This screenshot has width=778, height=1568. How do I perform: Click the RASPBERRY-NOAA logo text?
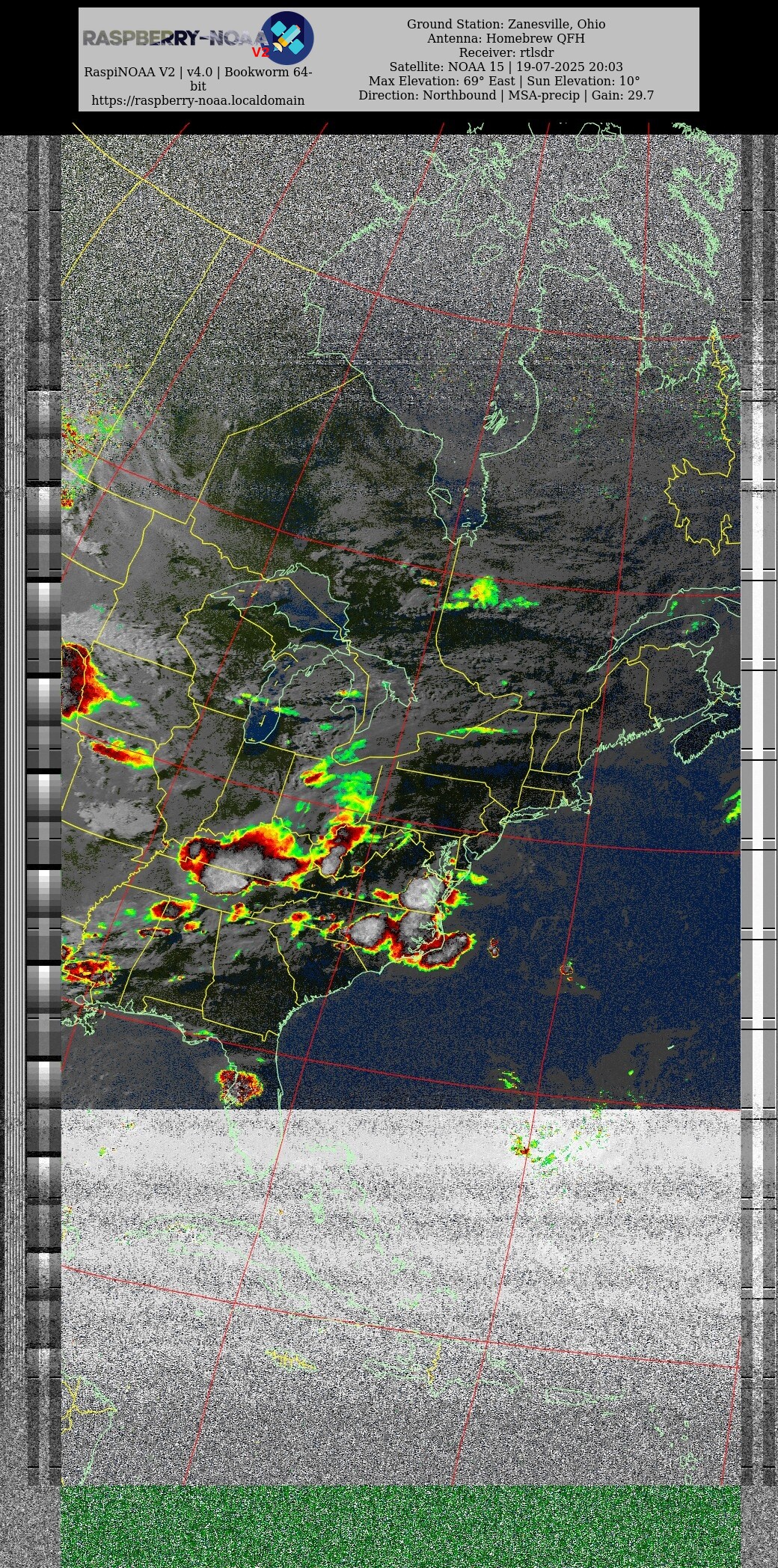coord(172,37)
